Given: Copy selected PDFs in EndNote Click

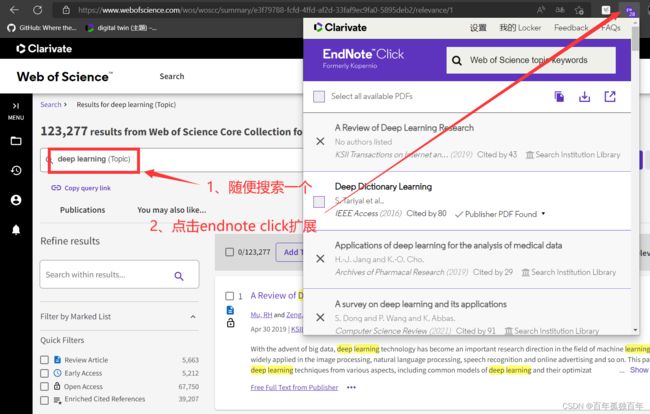Looking at the screenshot, I should point(559,97).
